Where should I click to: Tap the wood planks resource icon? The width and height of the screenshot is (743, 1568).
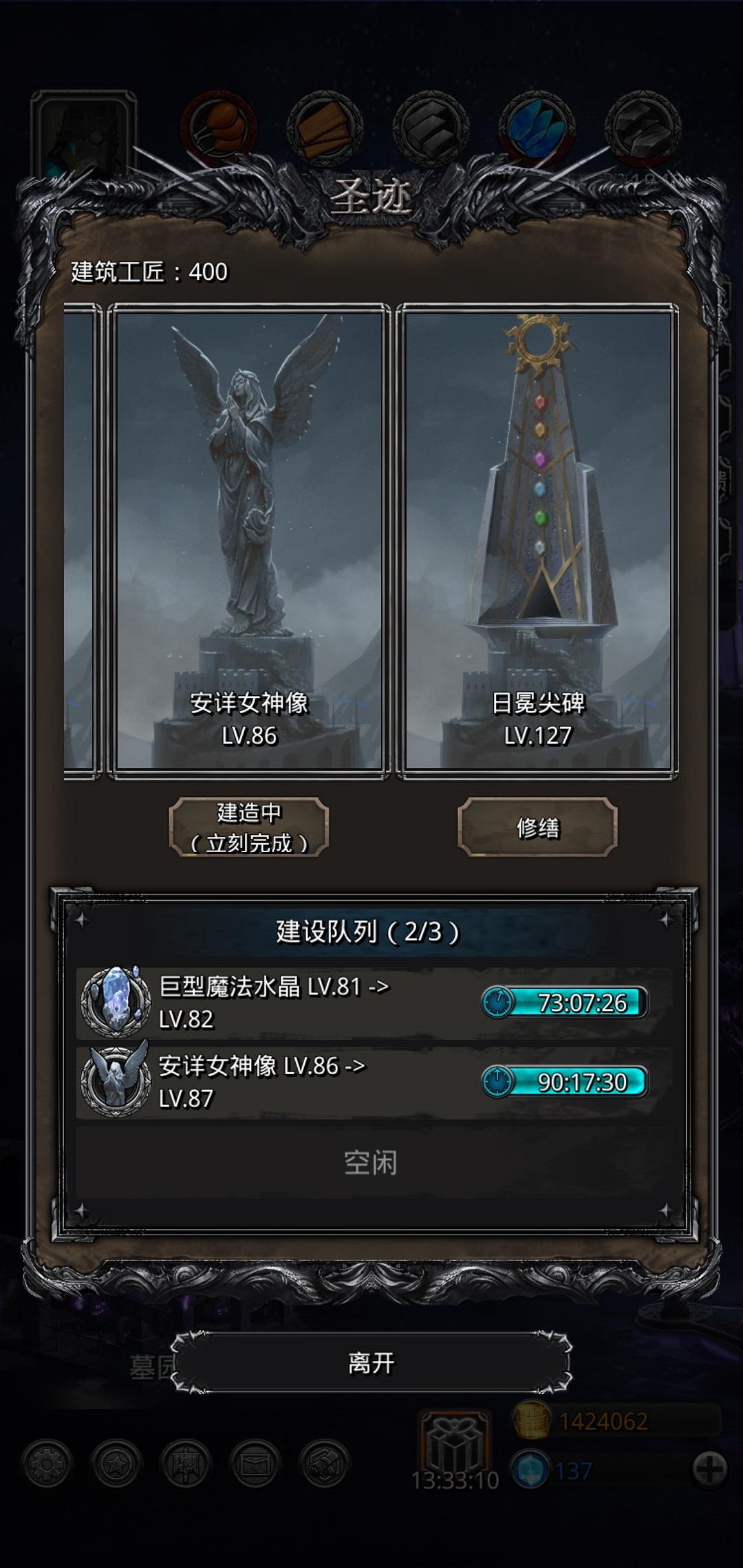[325, 128]
